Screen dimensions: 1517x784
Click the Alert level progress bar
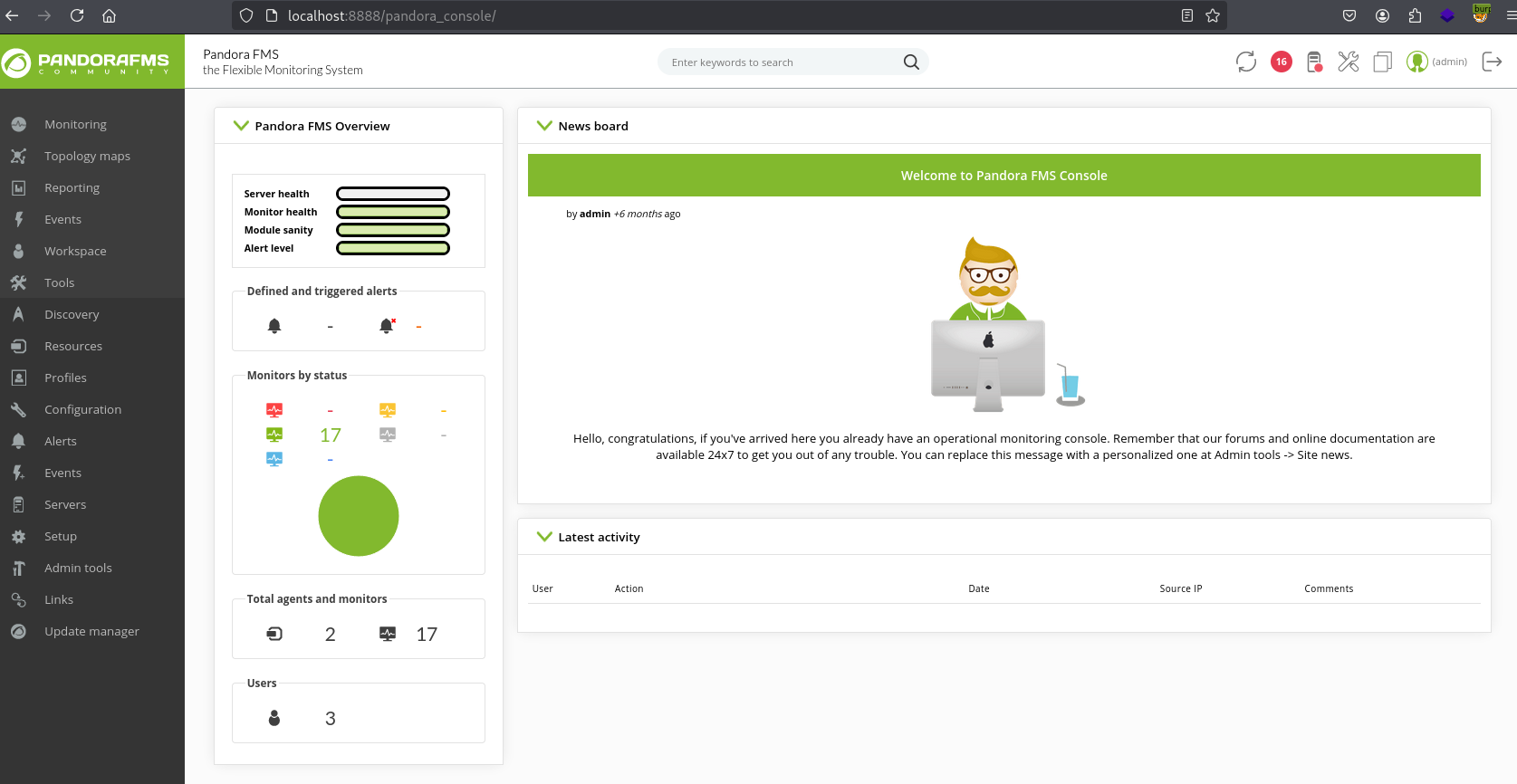coord(393,248)
